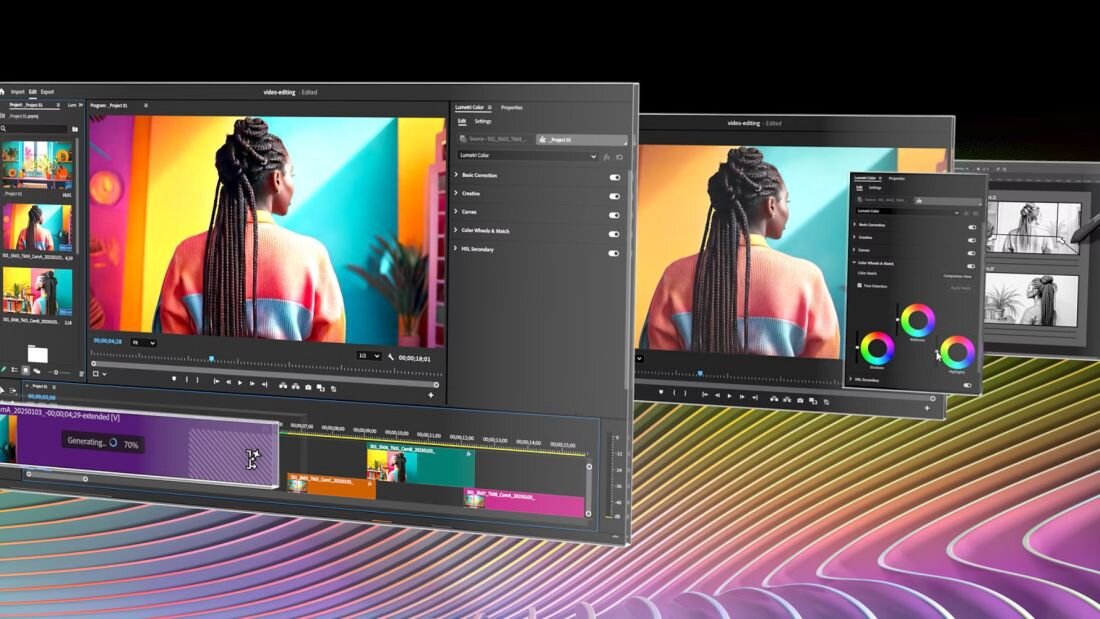The height and width of the screenshot is (619, 1100).
Task: Select the Lumetri Color panel tab
Action: tap(469, 107)
